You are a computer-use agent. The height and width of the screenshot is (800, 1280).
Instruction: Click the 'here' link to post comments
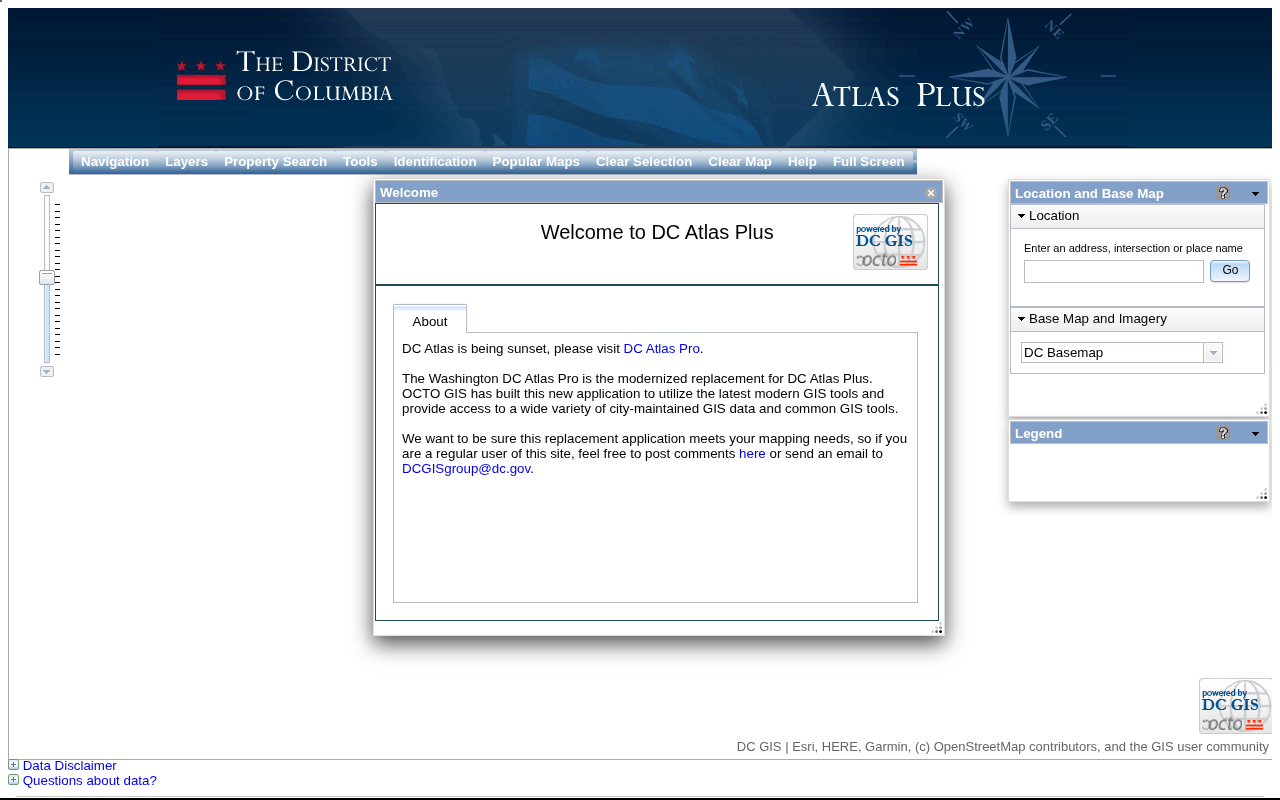click(x=752, y=454)
